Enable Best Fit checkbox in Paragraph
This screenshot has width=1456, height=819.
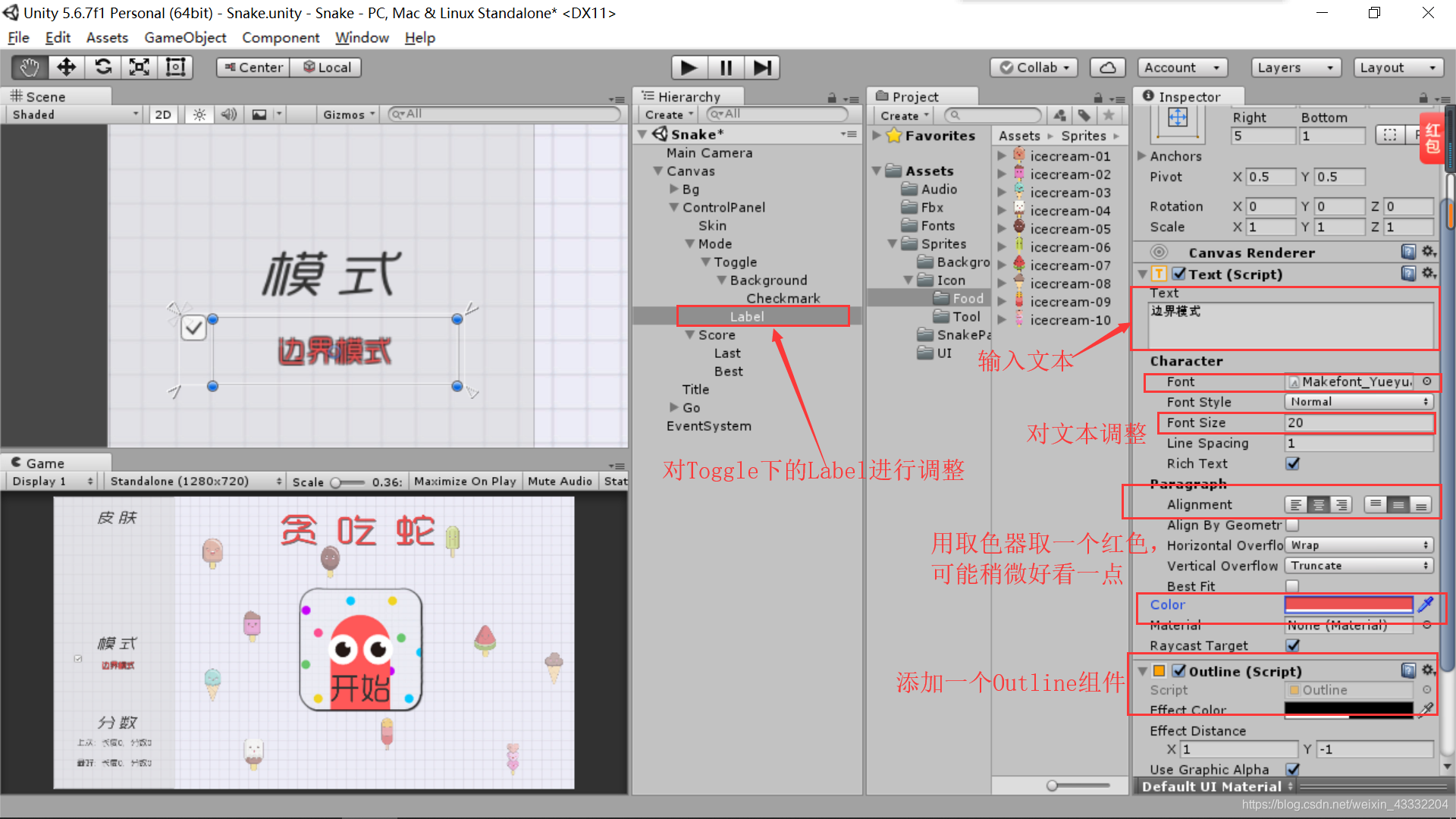(x=1291, y=585)
